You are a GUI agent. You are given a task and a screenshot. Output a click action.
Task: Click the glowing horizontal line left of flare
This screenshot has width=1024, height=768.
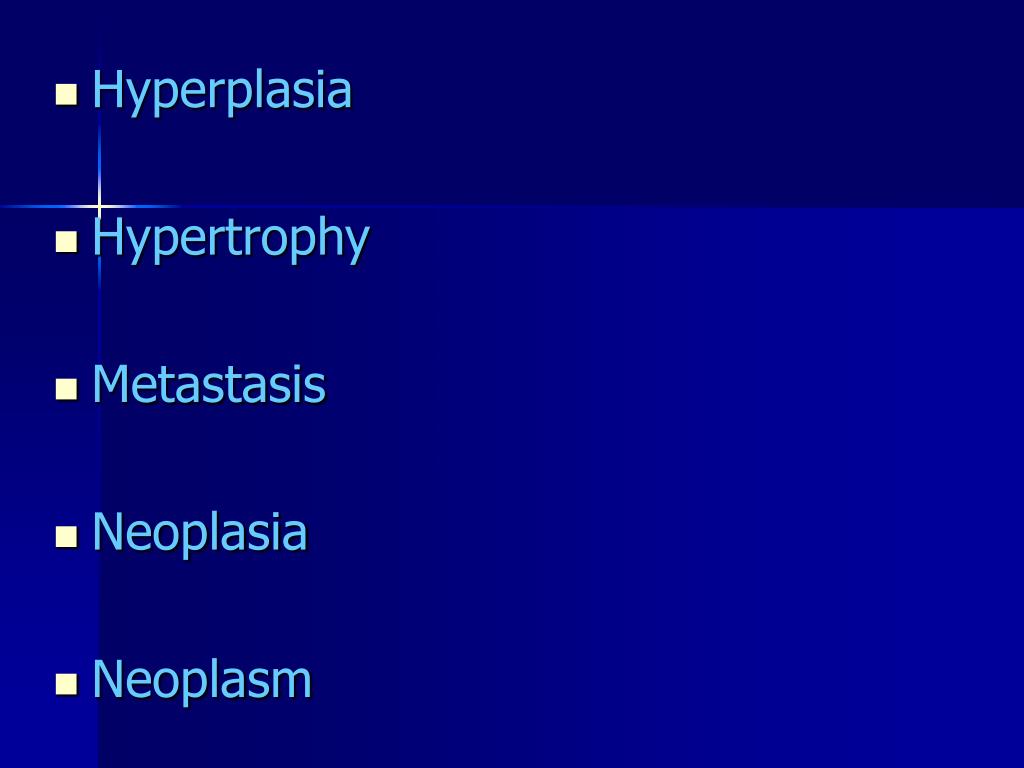(44, 206)
